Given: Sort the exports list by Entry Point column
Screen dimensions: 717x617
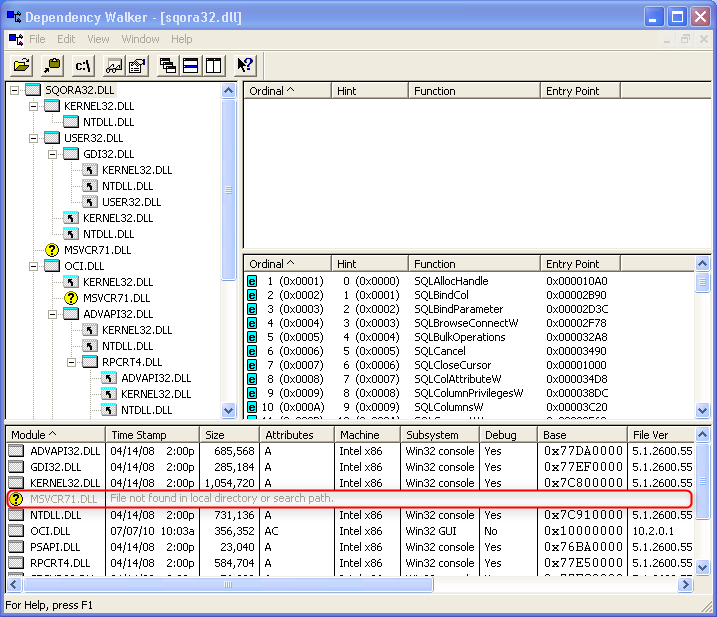Looking at the screenshot, I should click(580, 264).
